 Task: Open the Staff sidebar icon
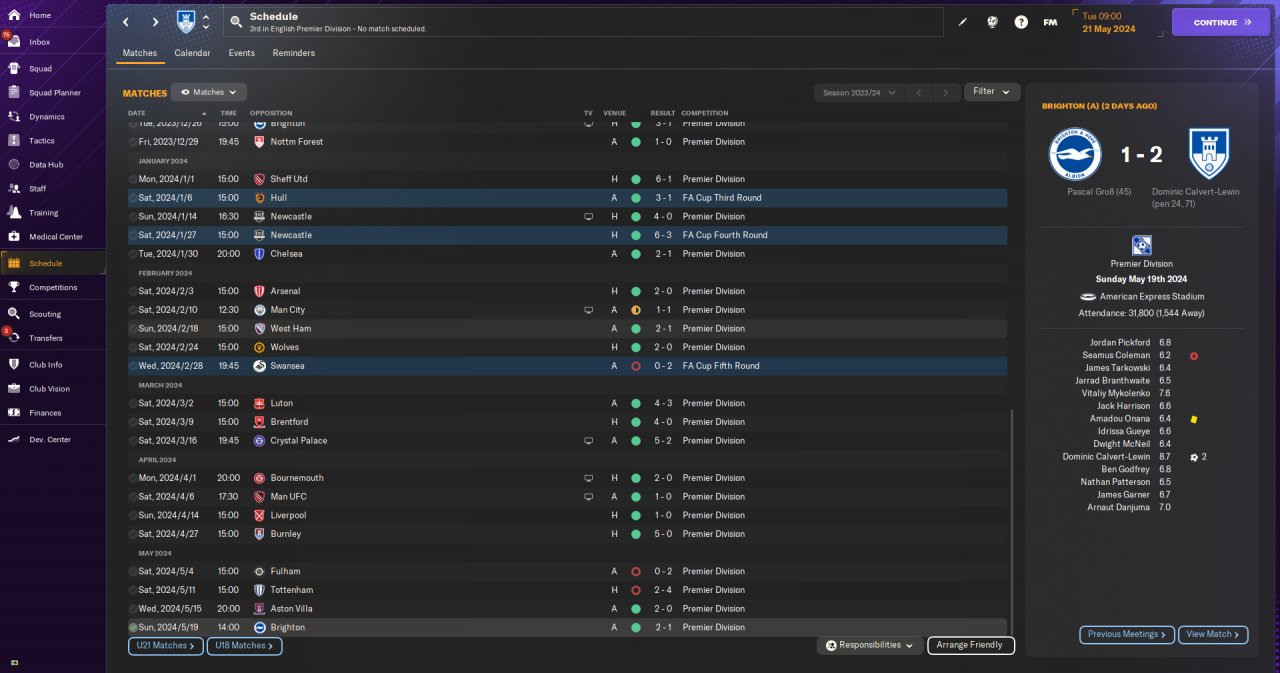click(14, 188)
